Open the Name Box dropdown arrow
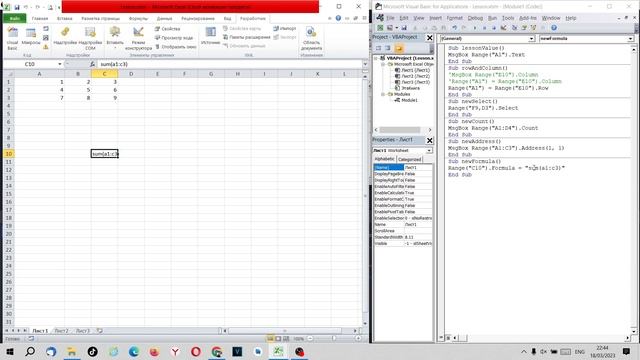The height and width of the screenshot is (360, 640). pyautogui.click(x=60, y=64)
